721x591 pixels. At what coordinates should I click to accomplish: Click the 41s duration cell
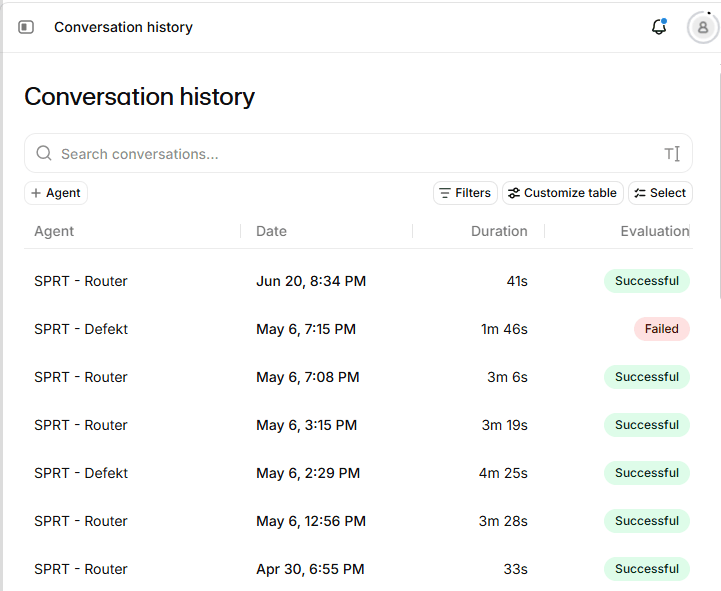[517, 281]
